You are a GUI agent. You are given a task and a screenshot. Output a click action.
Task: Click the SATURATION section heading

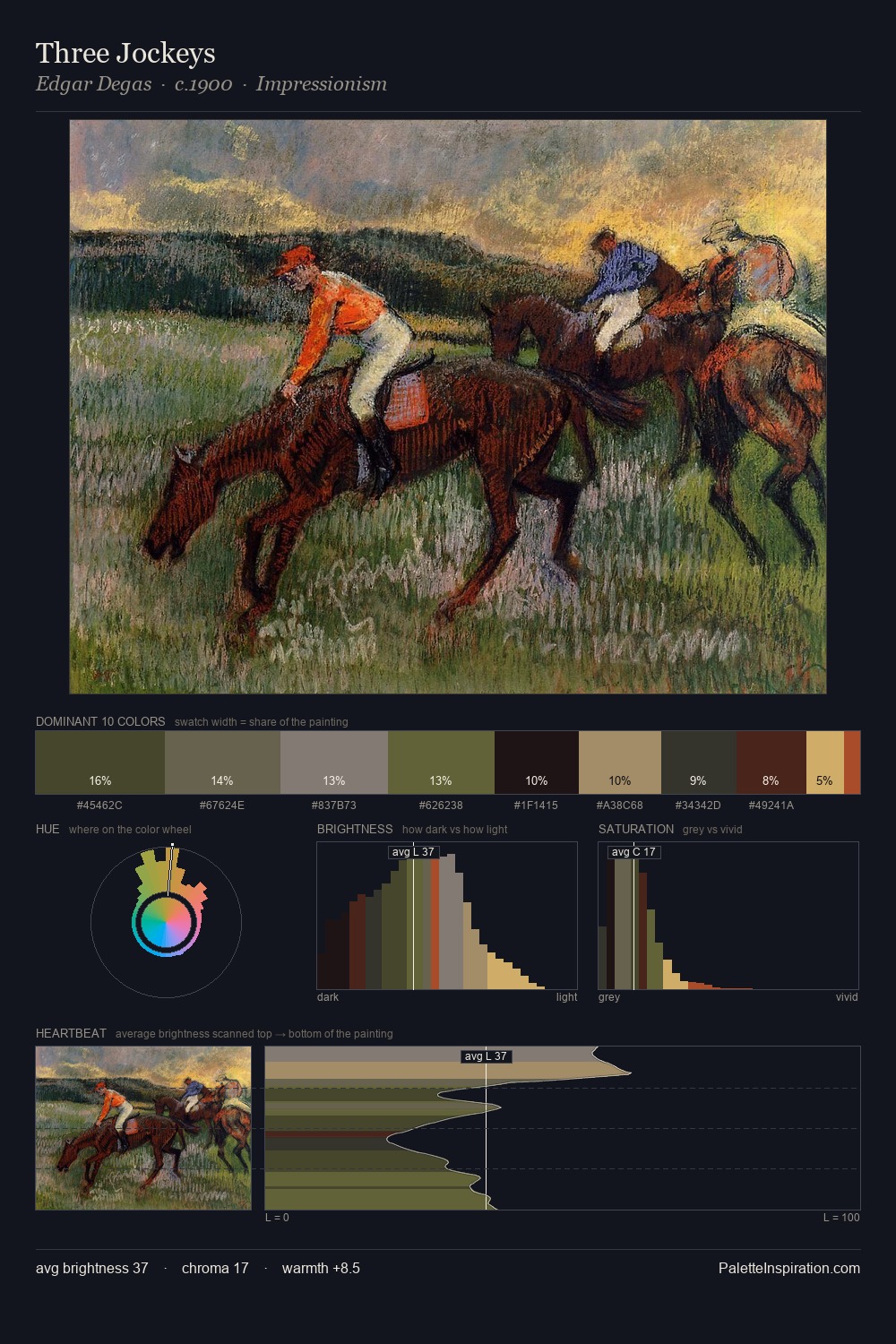click(x=636, y=829)
